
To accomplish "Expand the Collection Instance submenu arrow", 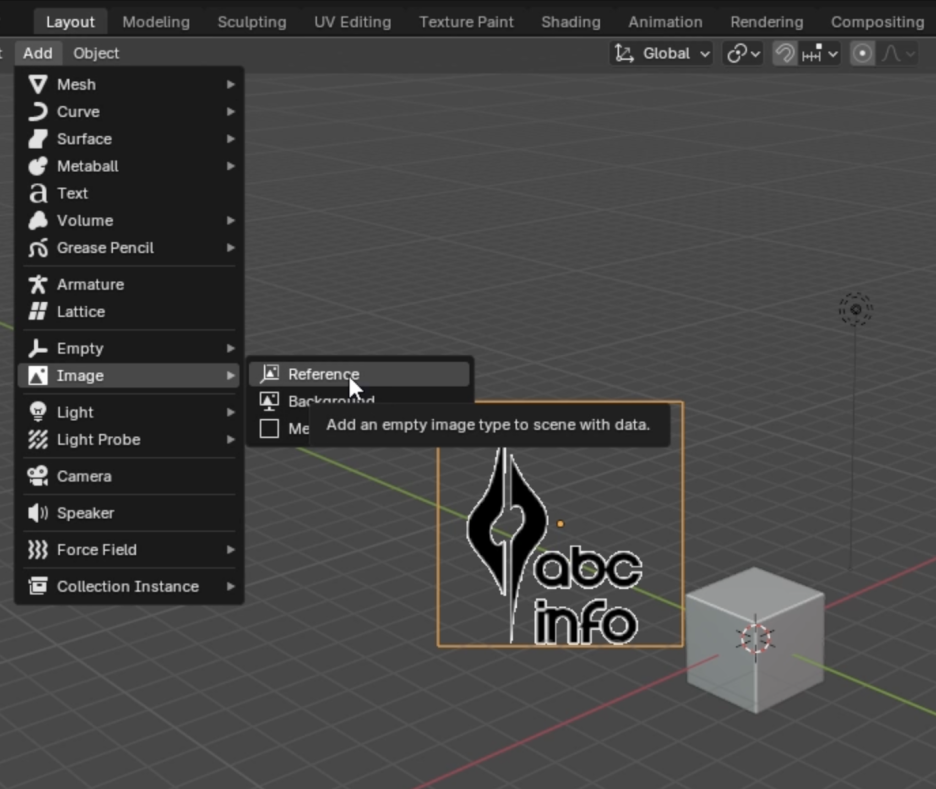I will [x=230, y=587].
